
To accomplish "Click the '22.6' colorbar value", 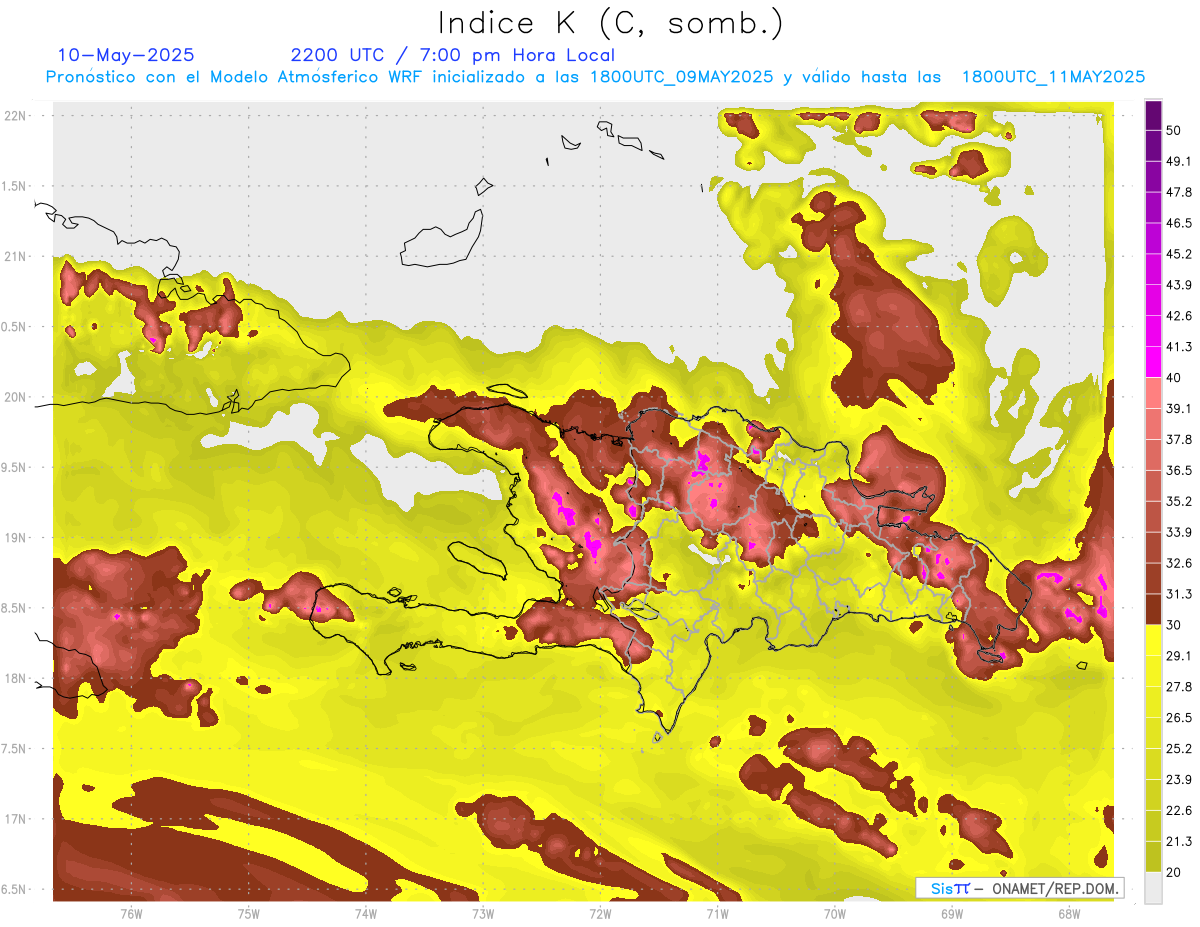I will tap(1178, 811).
